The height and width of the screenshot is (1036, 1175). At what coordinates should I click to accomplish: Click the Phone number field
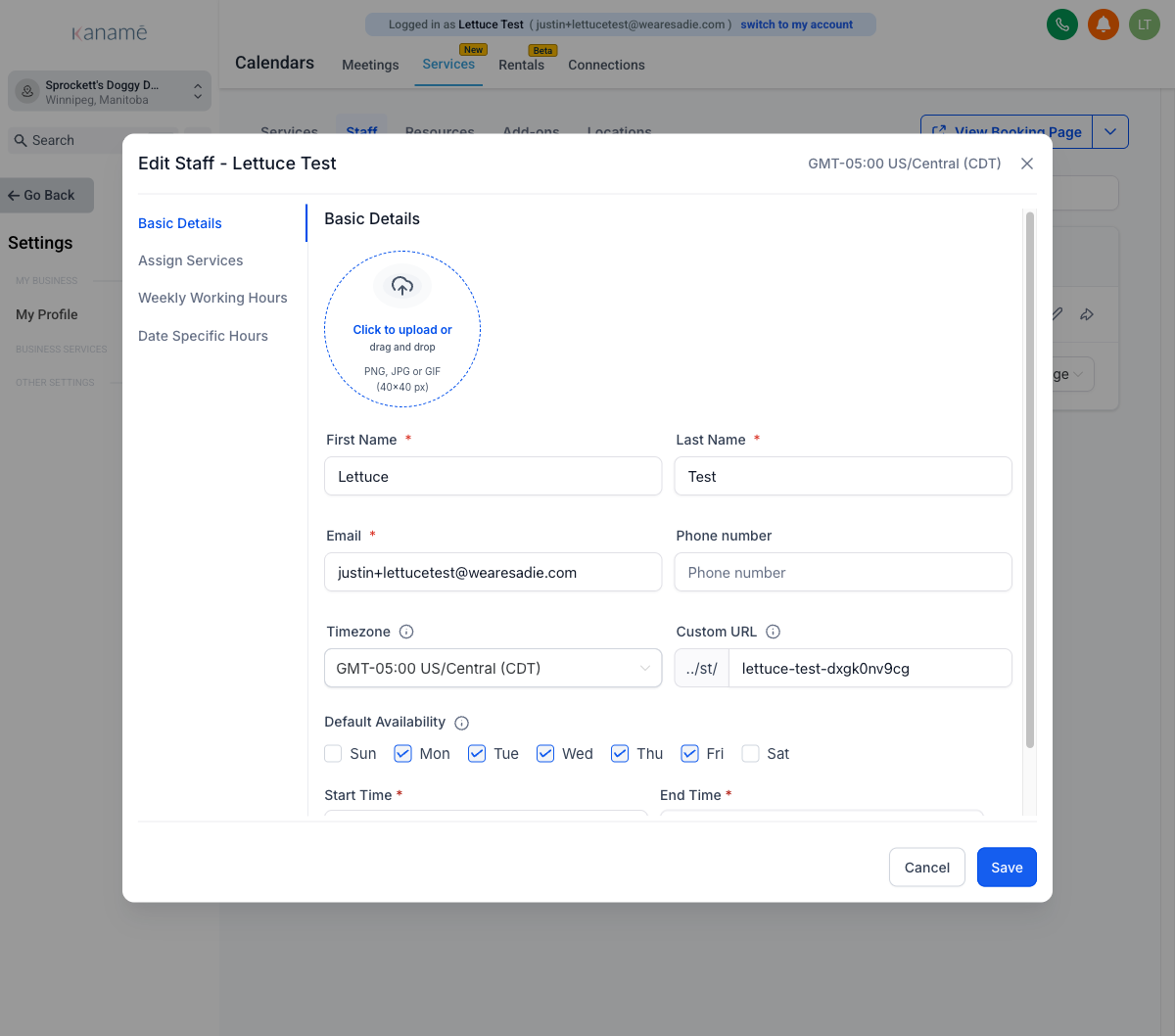[843, 572]
